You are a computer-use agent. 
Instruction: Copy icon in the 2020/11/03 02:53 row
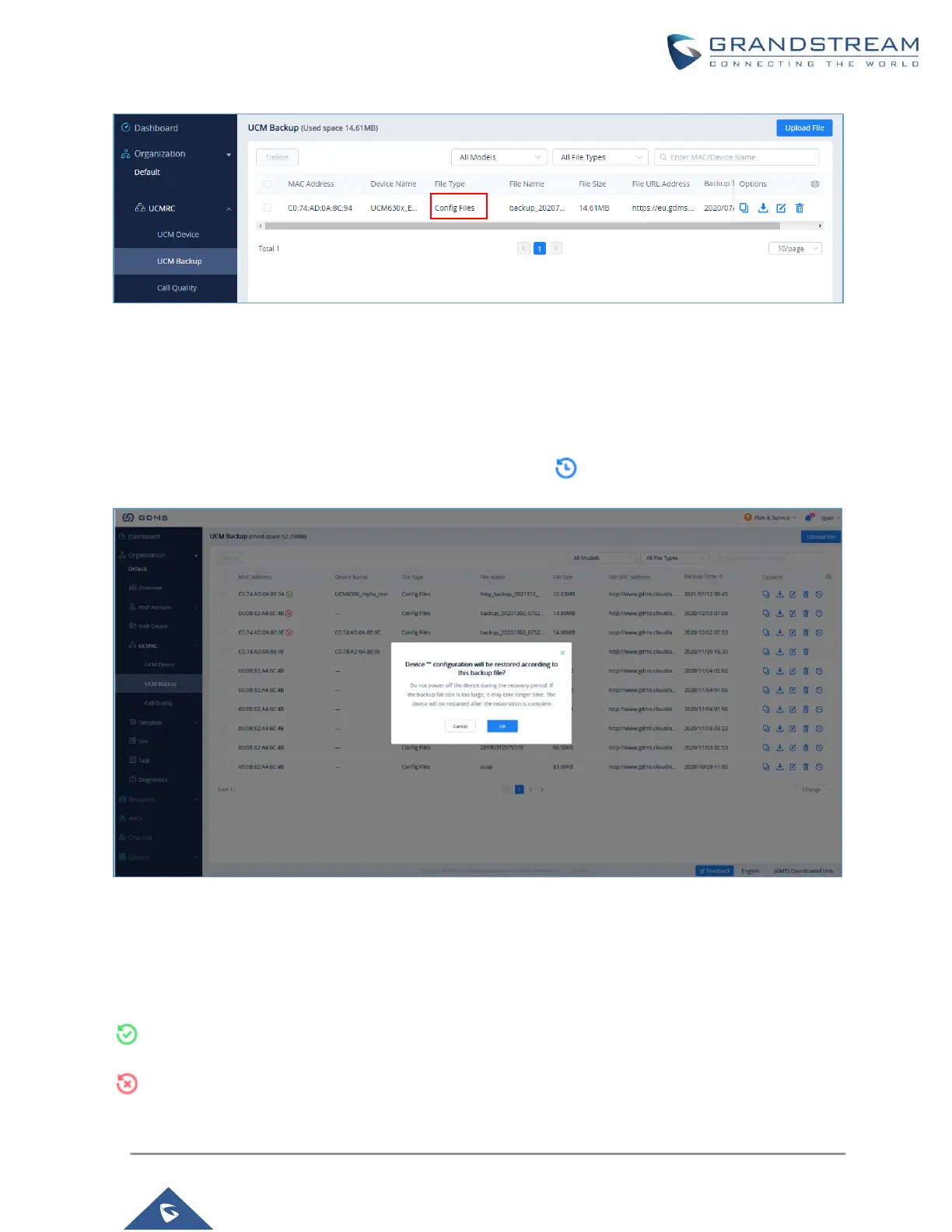(766, 747)
